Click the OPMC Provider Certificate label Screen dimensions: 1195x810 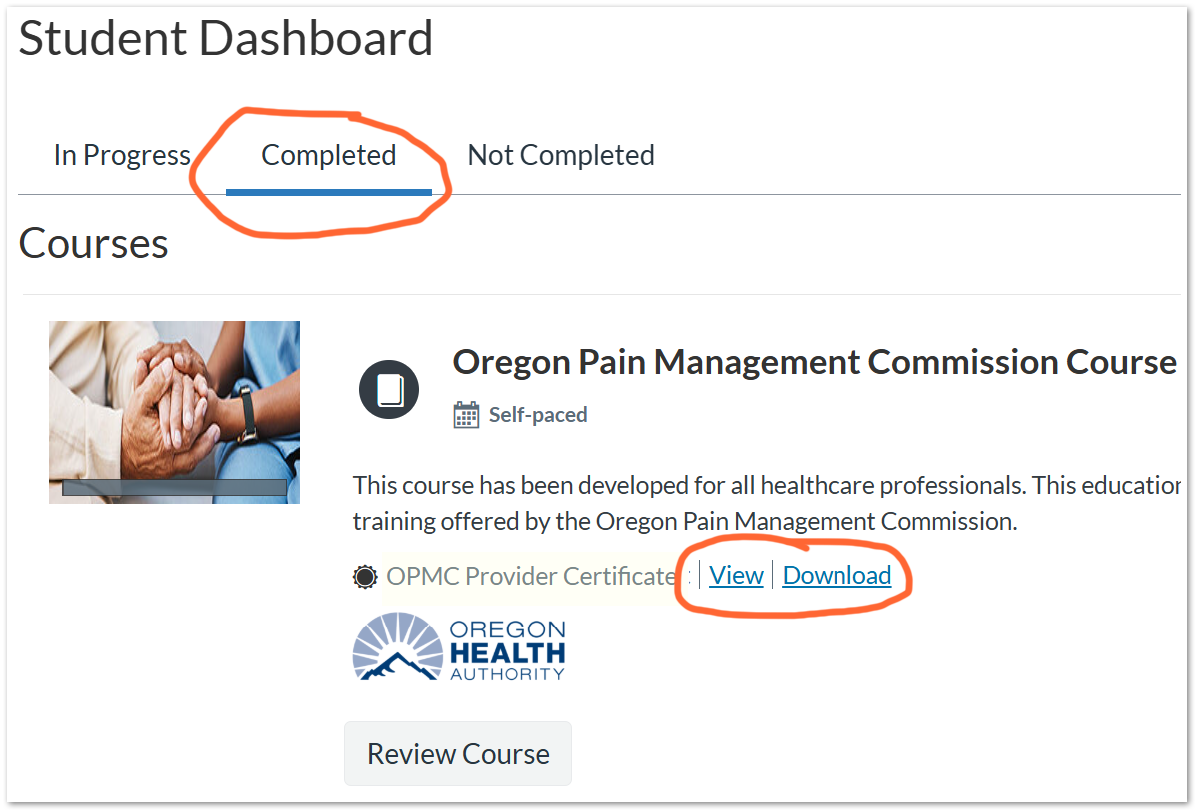click(531, 576)
